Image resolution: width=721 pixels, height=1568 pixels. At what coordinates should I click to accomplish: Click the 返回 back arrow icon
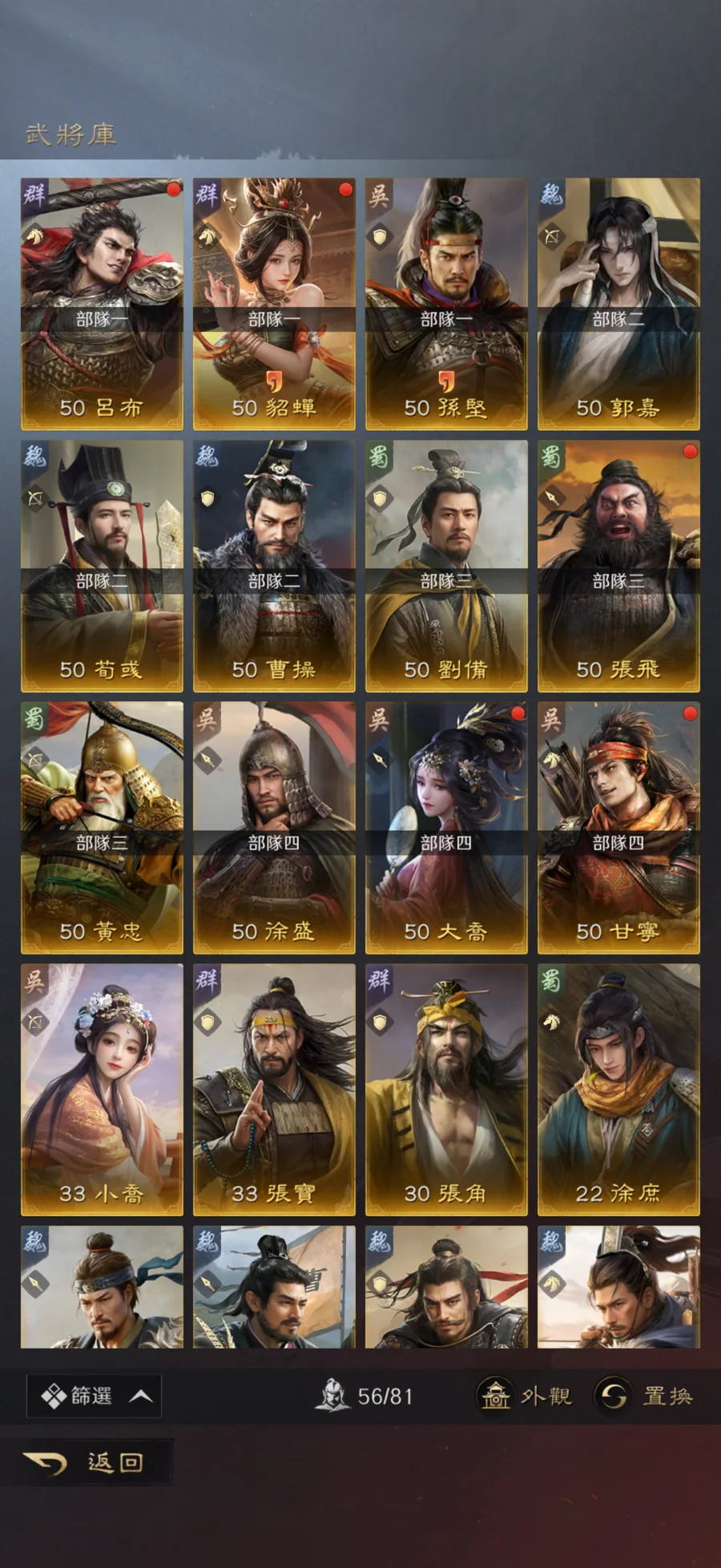coord(45,1463)
